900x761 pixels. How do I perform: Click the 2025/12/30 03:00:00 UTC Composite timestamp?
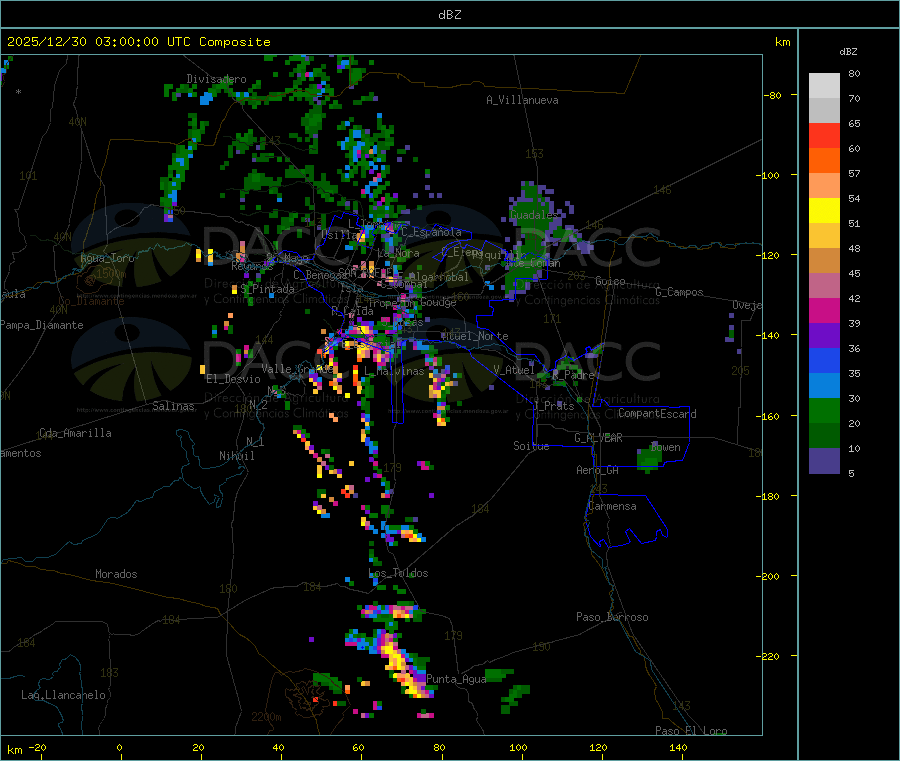coord(138,42)
